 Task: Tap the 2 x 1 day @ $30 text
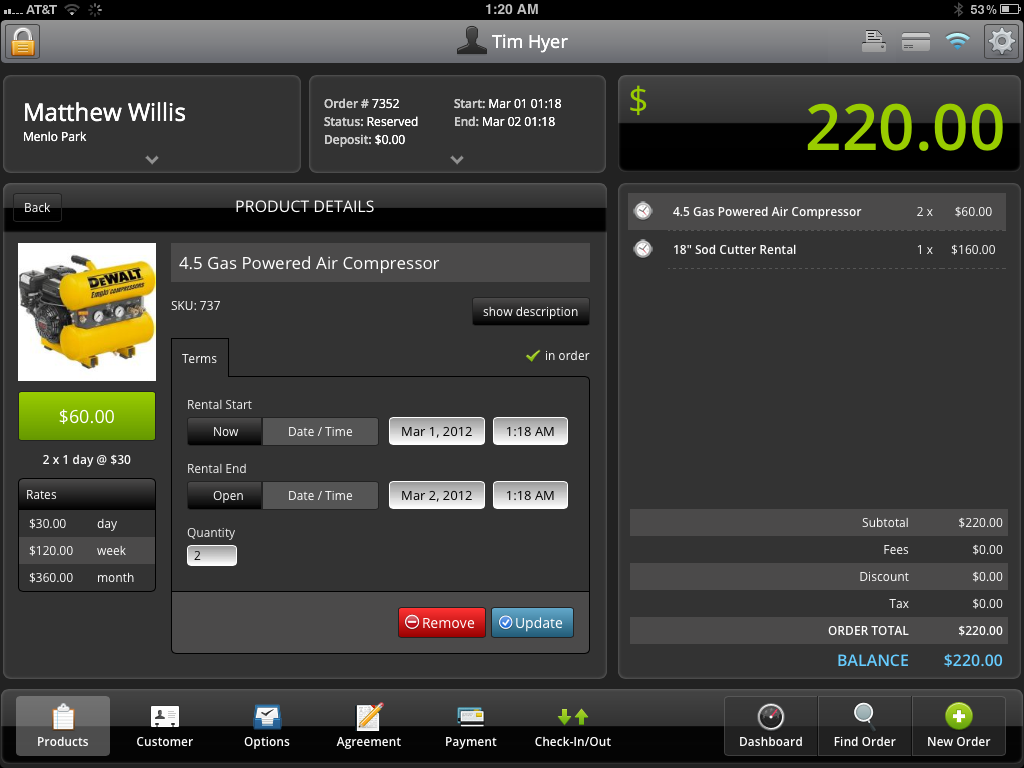pos(87,460)
